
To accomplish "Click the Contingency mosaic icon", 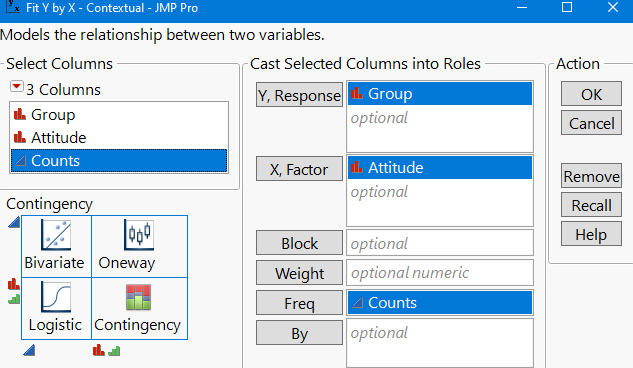I will (x=138, y=297).
